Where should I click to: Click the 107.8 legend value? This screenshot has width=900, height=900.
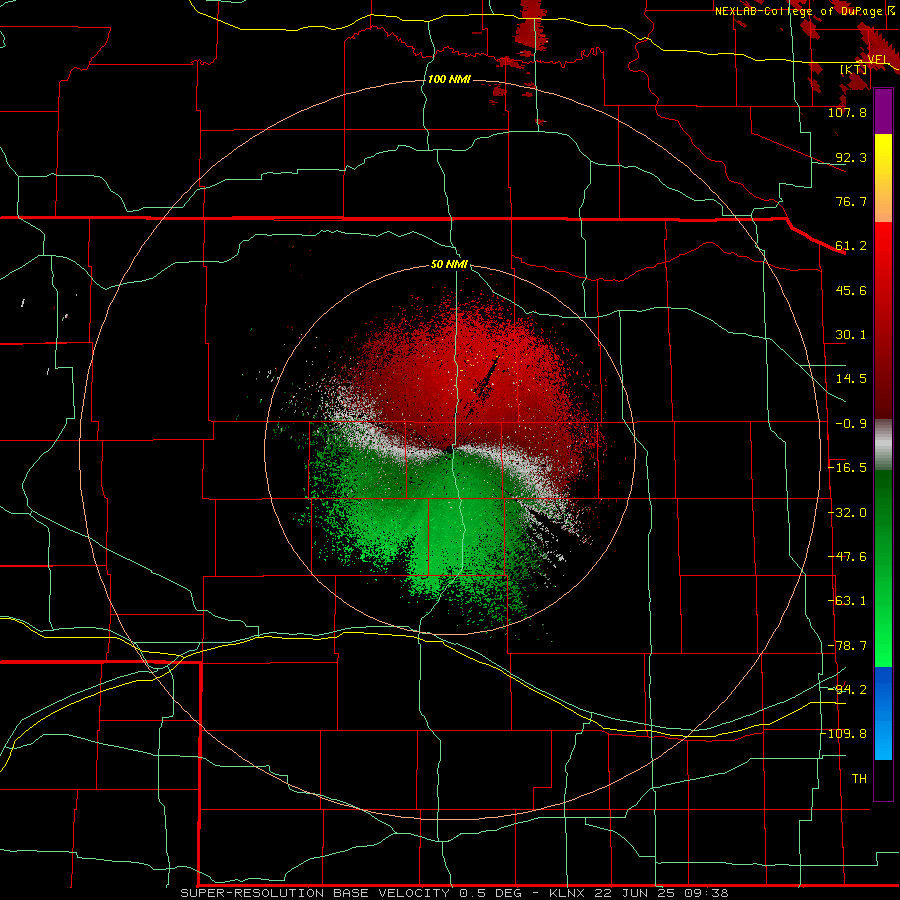pos(847,112)
